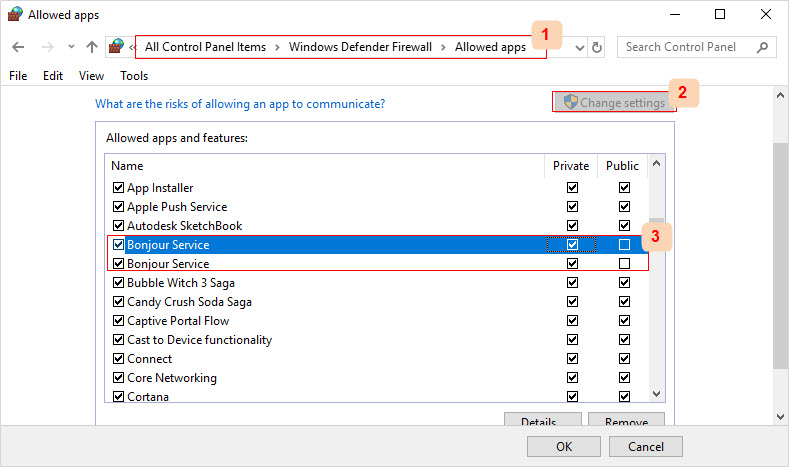Click the Allowed apps breadcrumb

pos(490,47)
